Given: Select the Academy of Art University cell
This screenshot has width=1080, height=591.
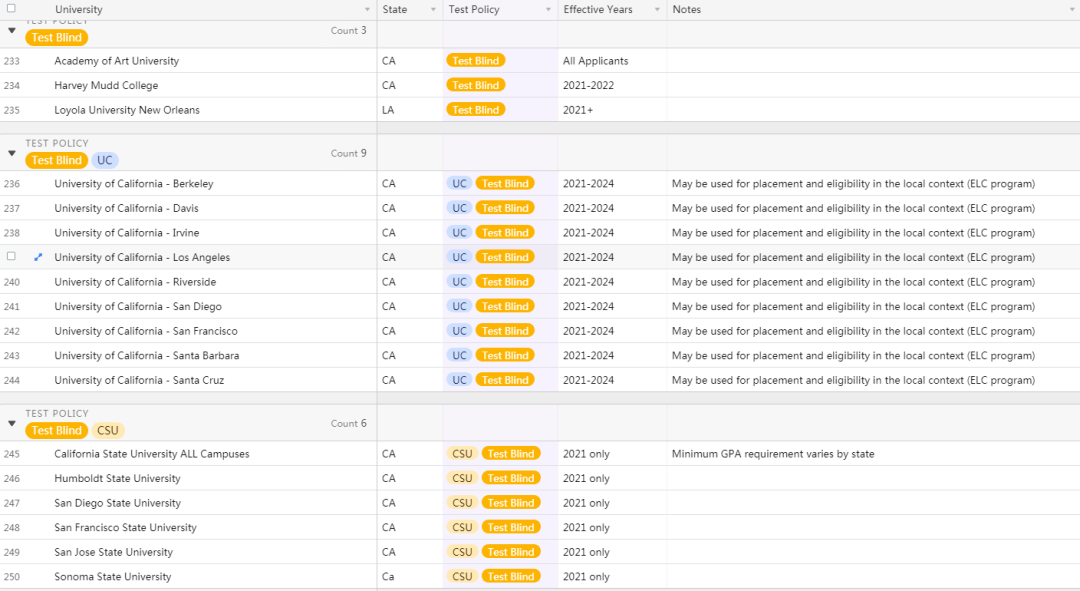Looking at the screenshot, I should pos(214,61).
